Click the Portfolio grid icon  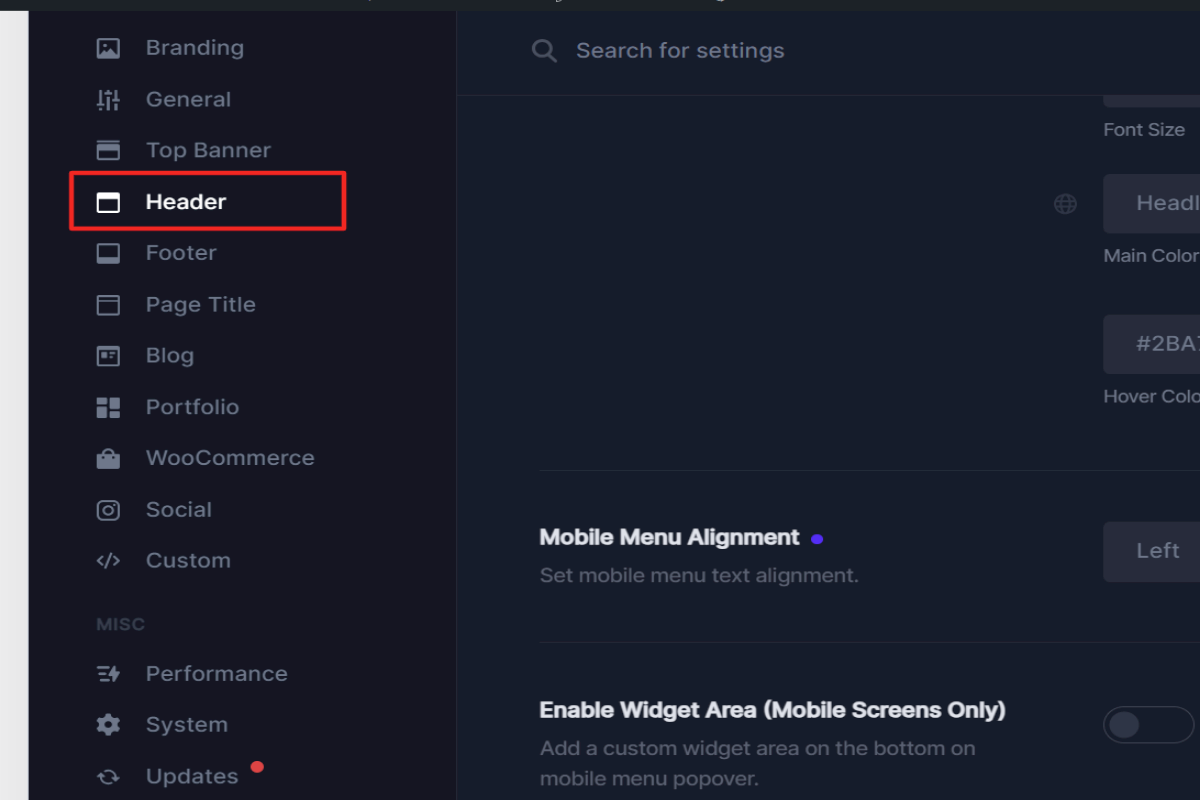click(x=108, y=407)
